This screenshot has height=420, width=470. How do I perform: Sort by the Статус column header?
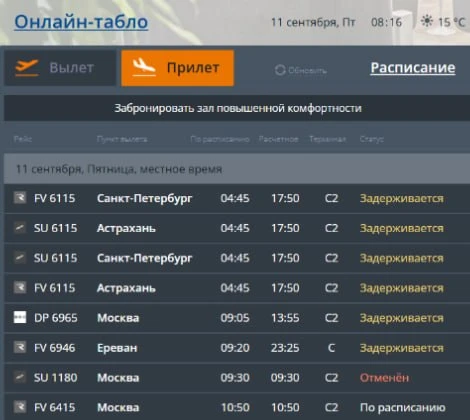[372, 139]
